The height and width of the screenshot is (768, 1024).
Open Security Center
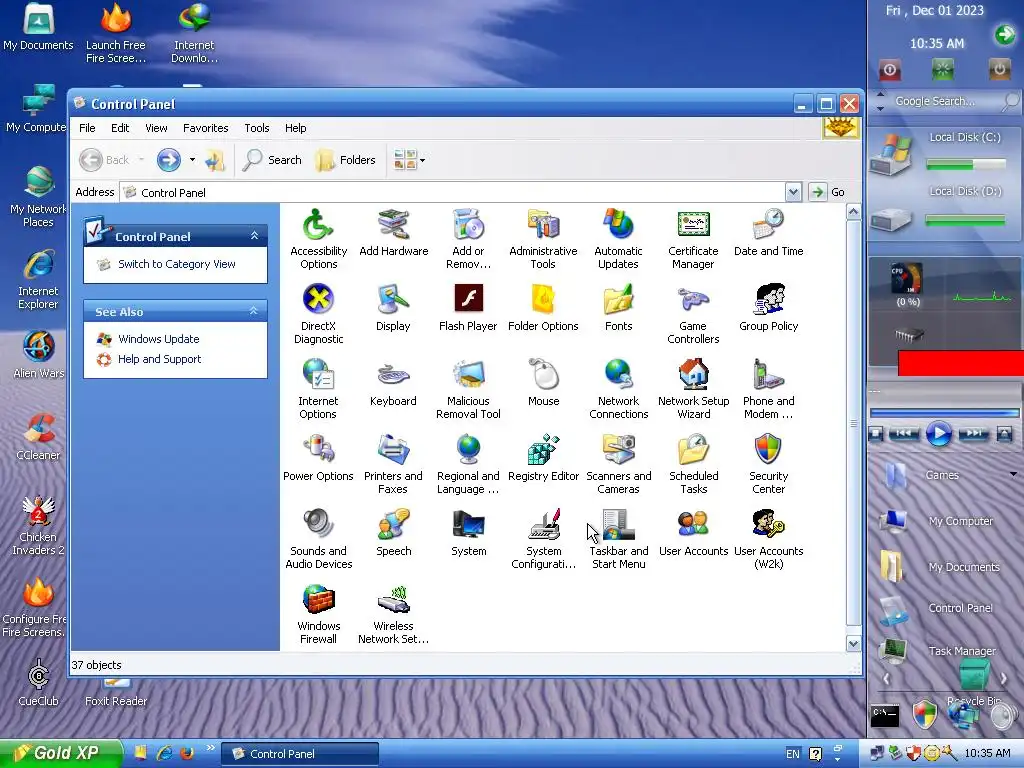coord(768,464)
